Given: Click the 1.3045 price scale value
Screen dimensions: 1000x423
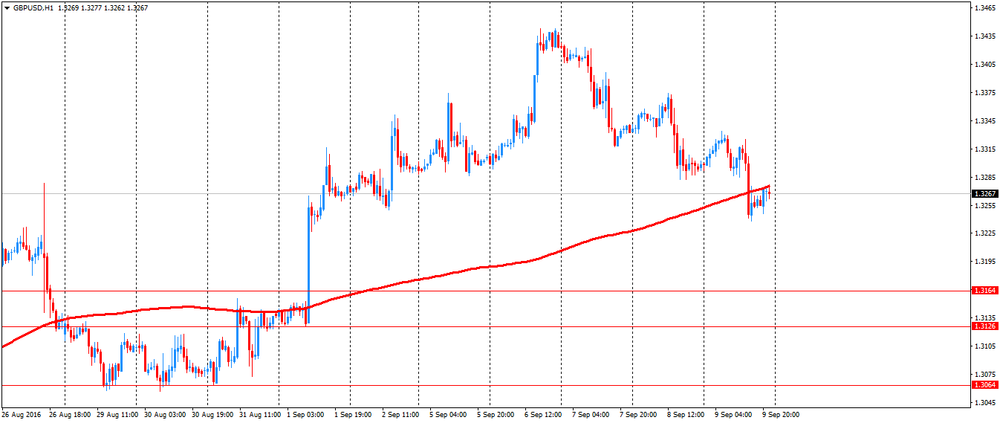Looking at the screenshot, I should point(983,401).
